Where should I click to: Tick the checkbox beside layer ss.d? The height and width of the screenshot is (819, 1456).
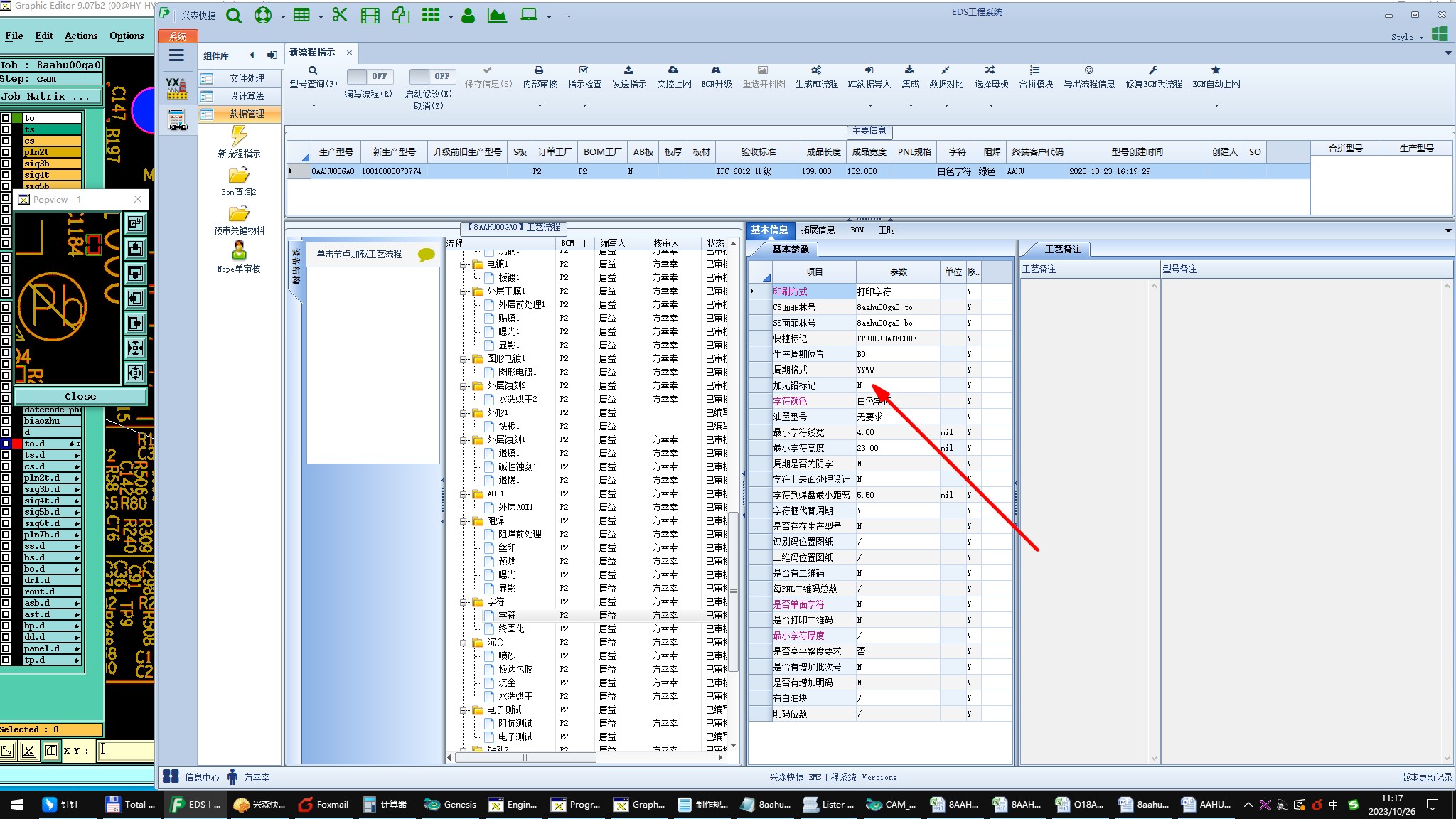coord(6,546)
